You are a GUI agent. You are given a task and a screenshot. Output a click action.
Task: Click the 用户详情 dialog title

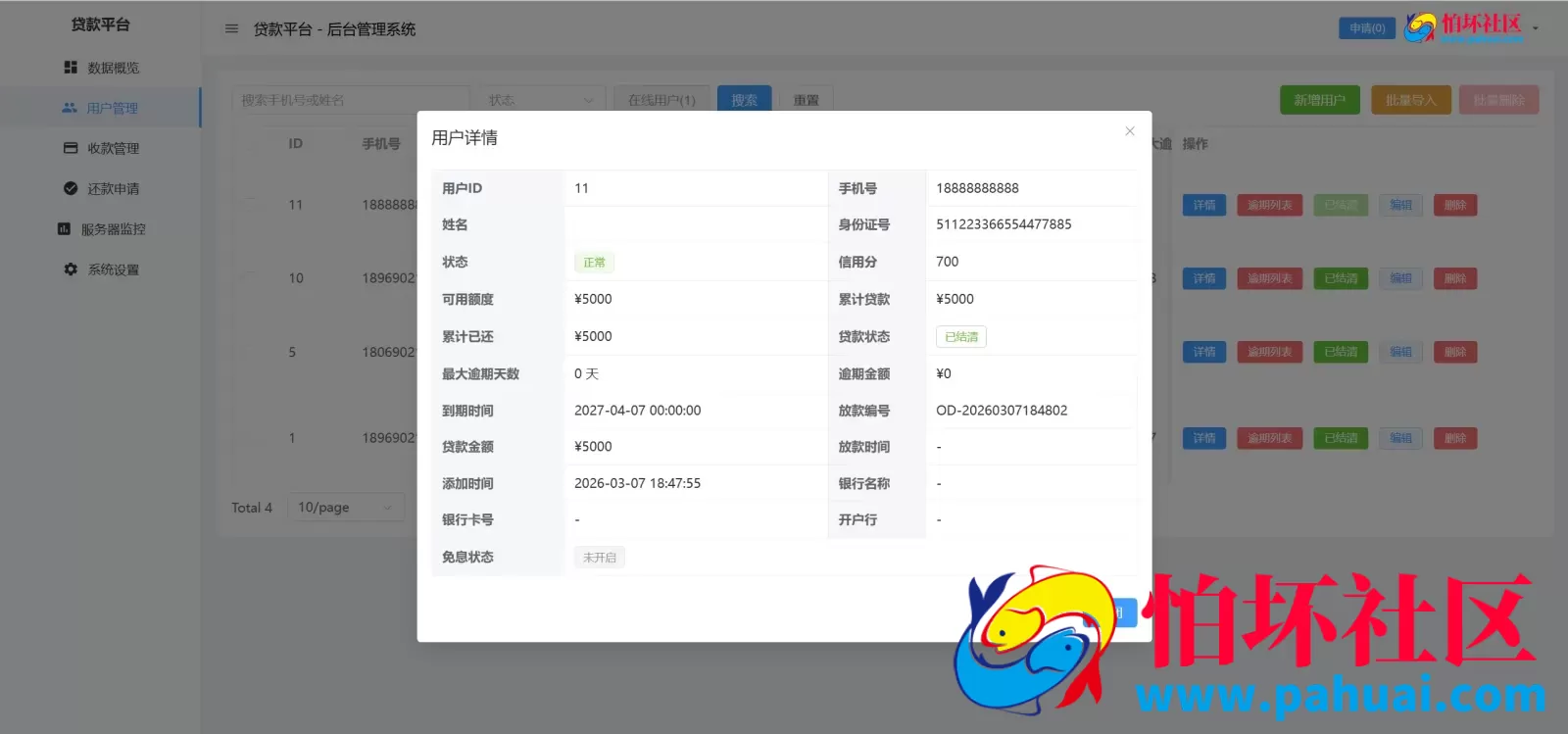tap(465, 138)
